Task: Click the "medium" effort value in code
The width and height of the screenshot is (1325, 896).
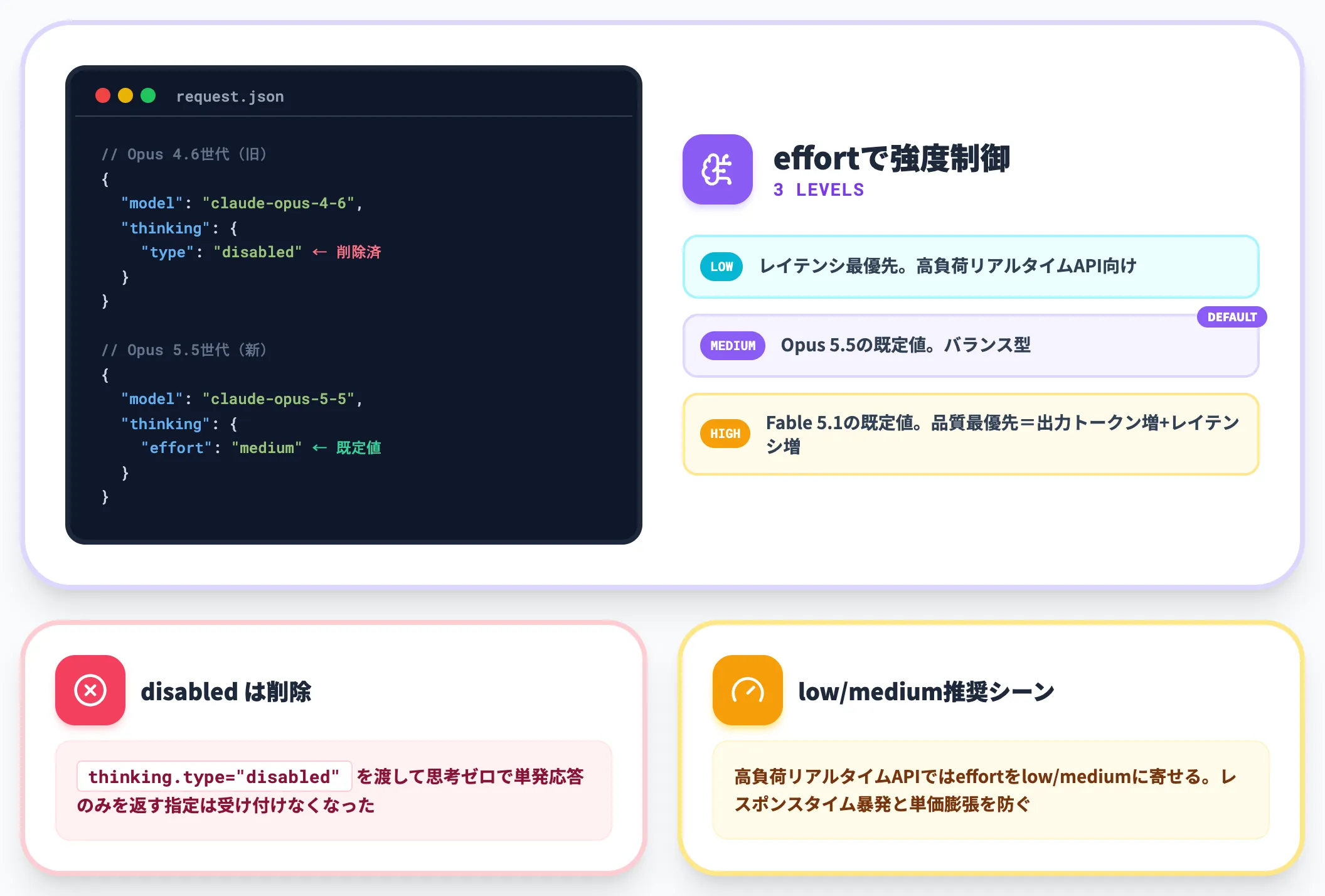Action: coord(267,448)
